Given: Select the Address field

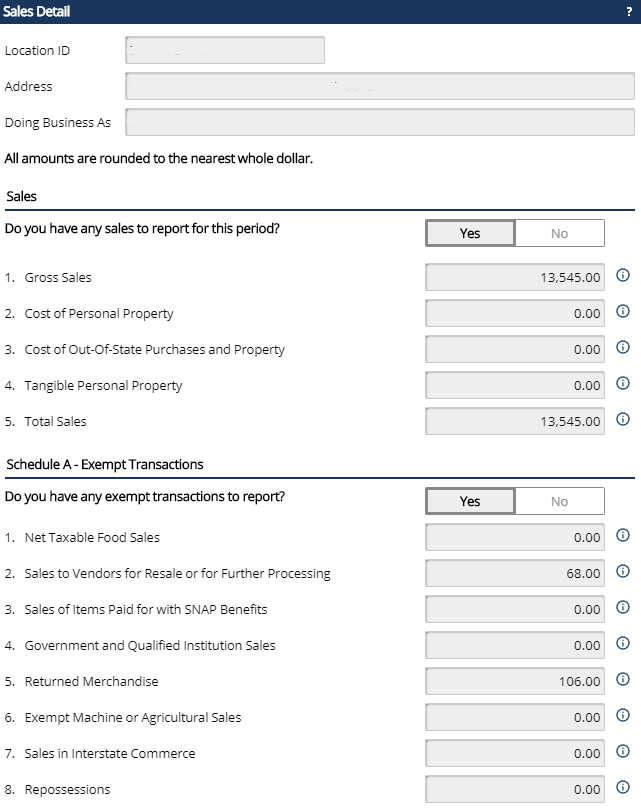Looking at the screenshot, I should [x=380, y=86].
